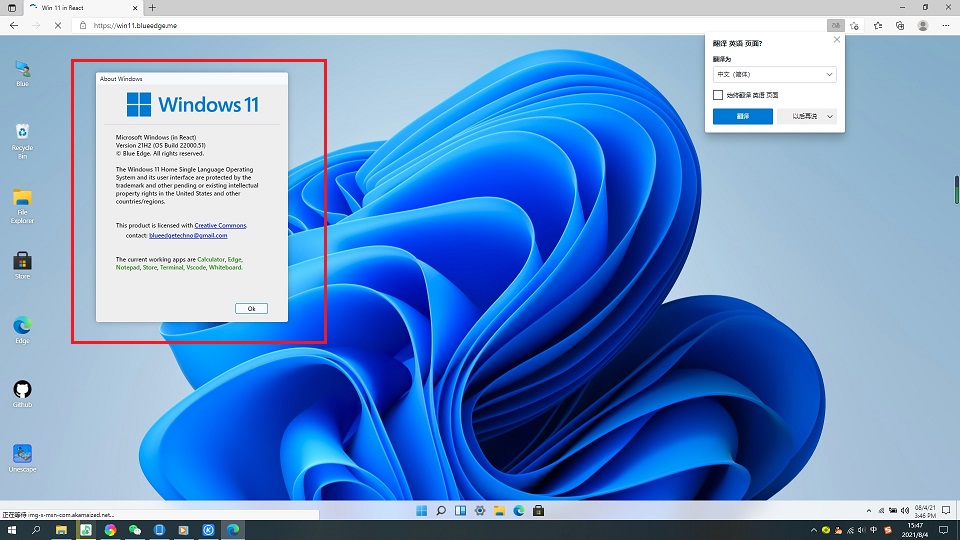Click the Windows 11 tray date and time
The width and height of the screenshot is (960, 540).
click(925, 511)
